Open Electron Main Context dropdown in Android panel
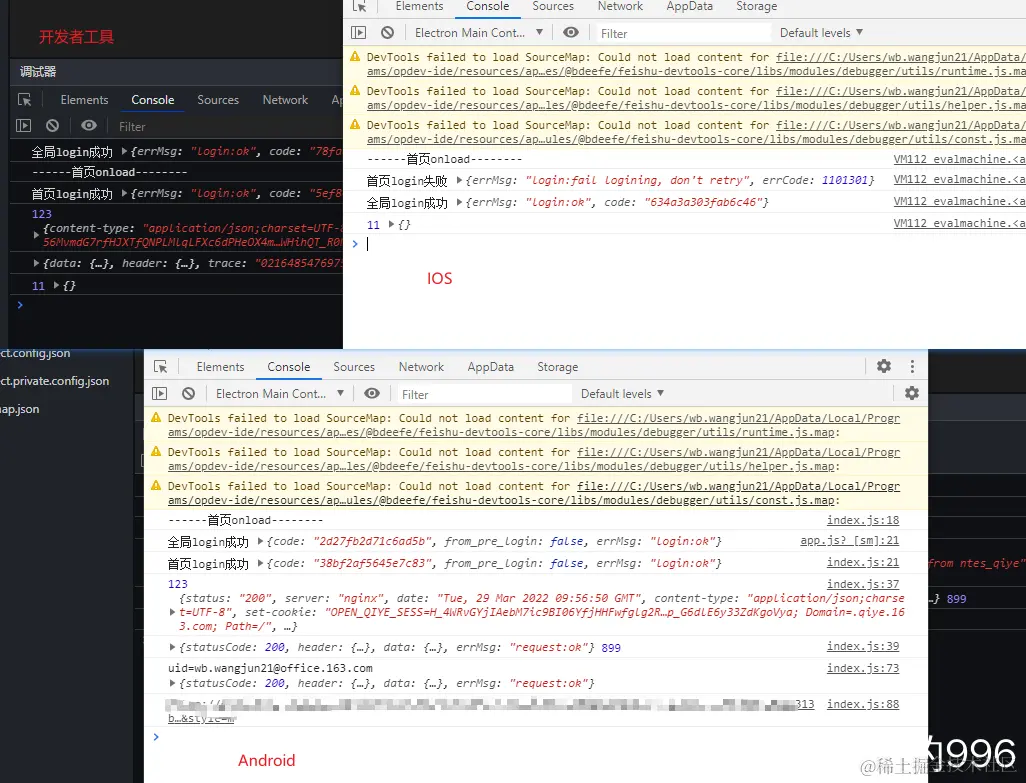The height and width of the screenshot is (783, 1026). click(x=279, y=394)
